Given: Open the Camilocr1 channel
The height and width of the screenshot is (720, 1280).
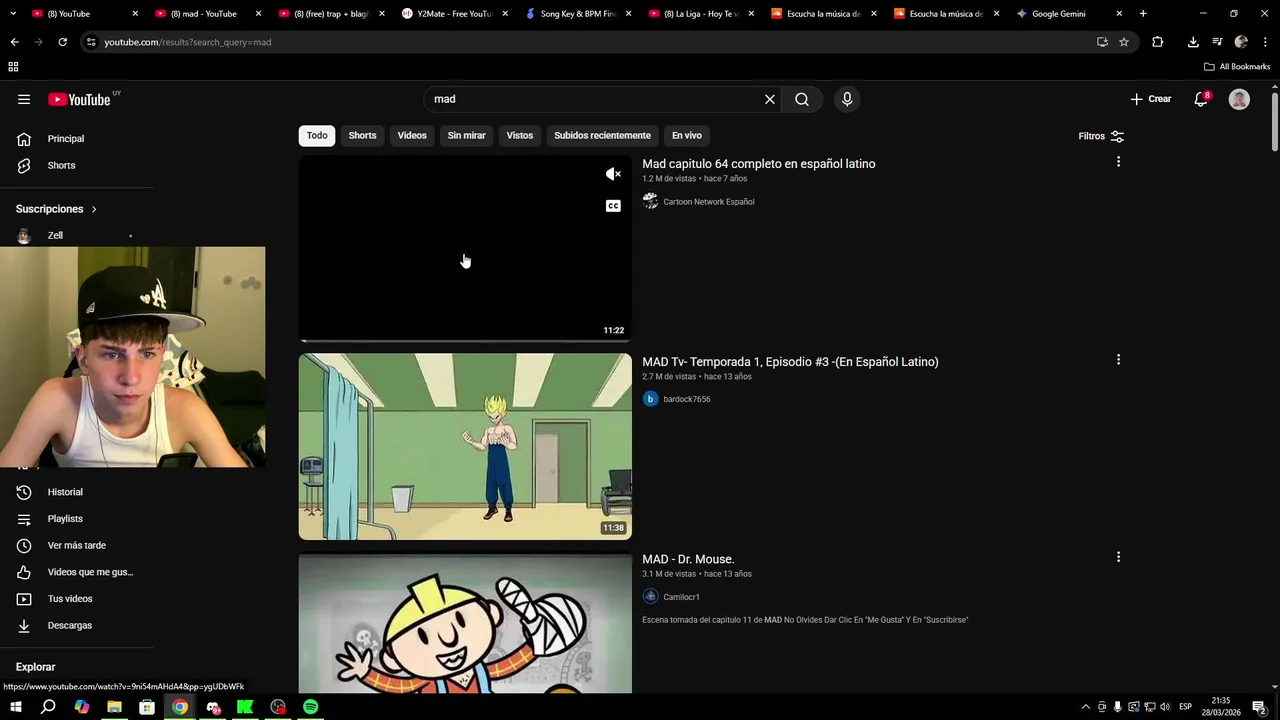Looking at the screenshot, I should click(681, 597).
